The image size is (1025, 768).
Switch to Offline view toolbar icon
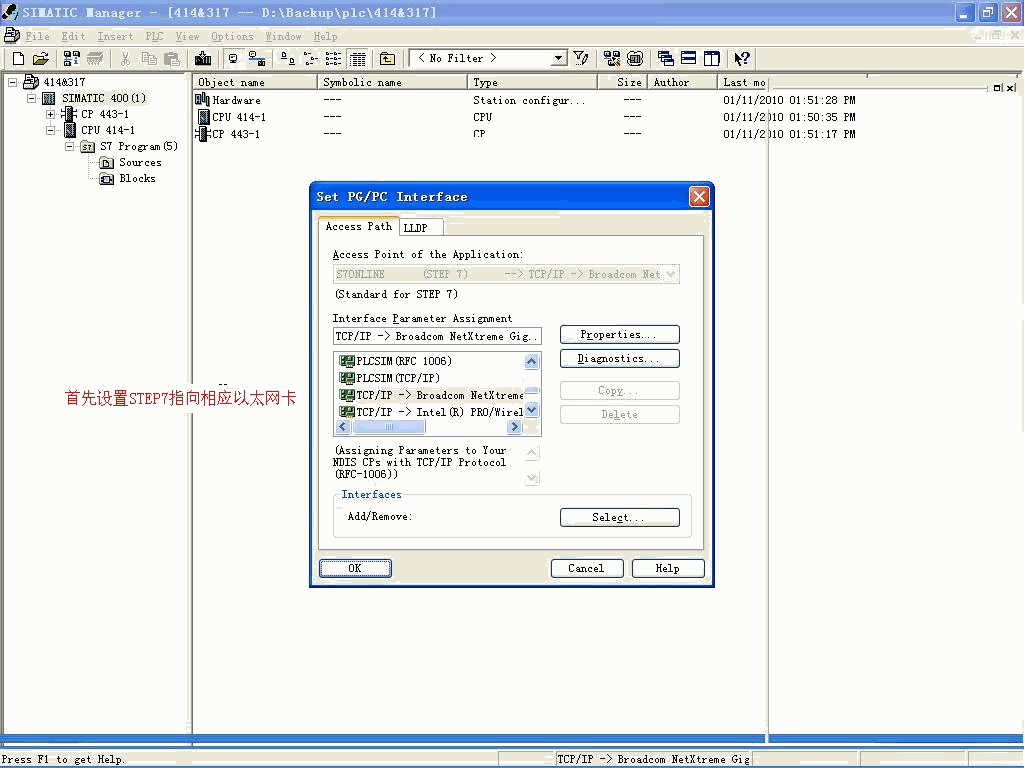(233, 59)
